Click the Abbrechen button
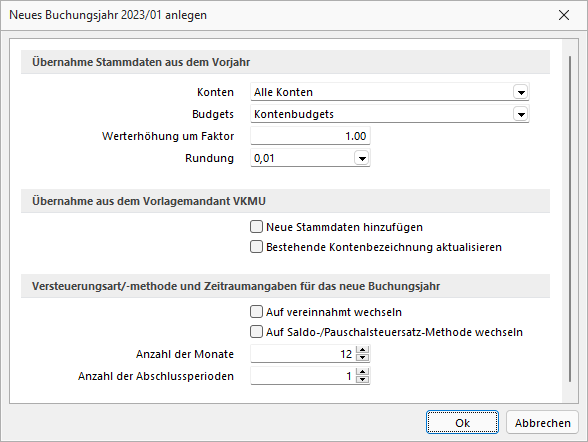The image size is (588, 442). point(542,423)
